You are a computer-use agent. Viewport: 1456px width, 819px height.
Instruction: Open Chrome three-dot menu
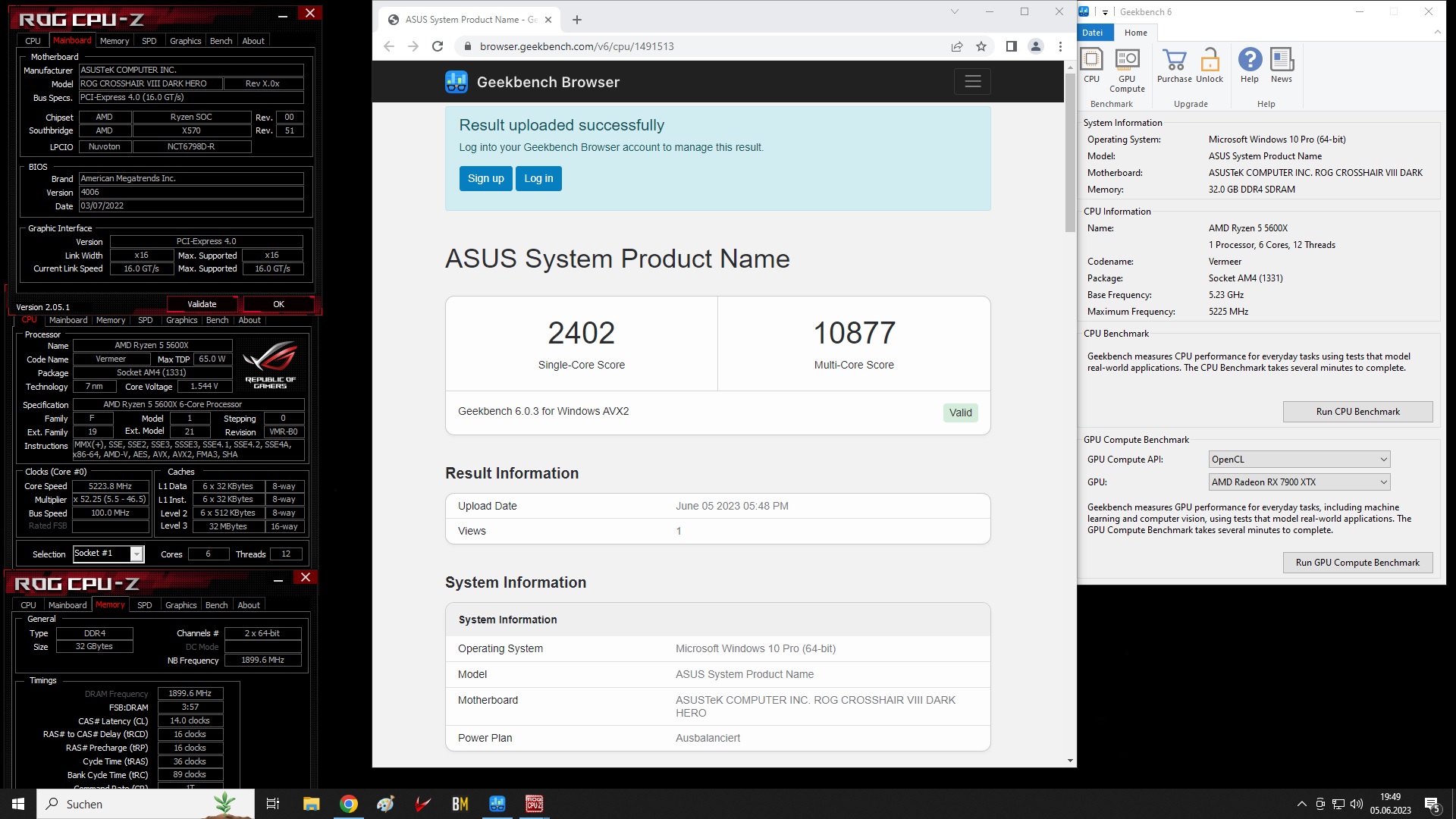(x=1060, y=46)
